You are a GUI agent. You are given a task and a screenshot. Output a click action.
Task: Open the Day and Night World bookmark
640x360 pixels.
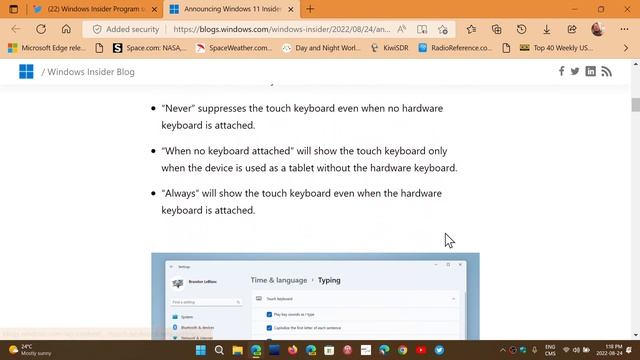(322, 48)
